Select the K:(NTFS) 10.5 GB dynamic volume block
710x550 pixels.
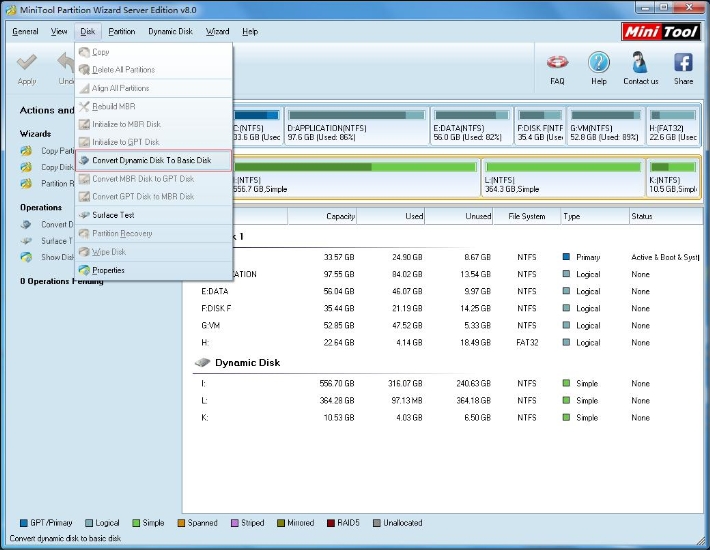click(673, 177)
